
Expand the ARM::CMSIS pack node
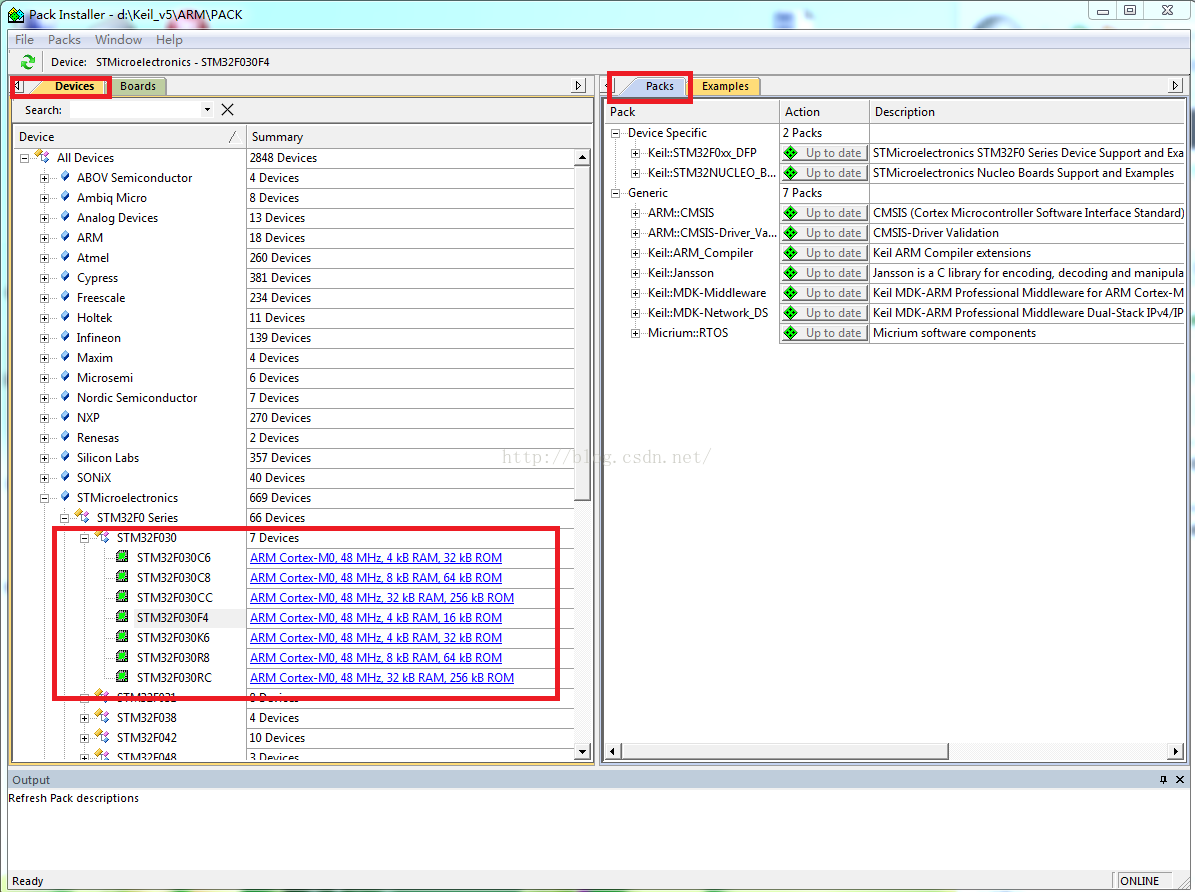click(636, 213)
